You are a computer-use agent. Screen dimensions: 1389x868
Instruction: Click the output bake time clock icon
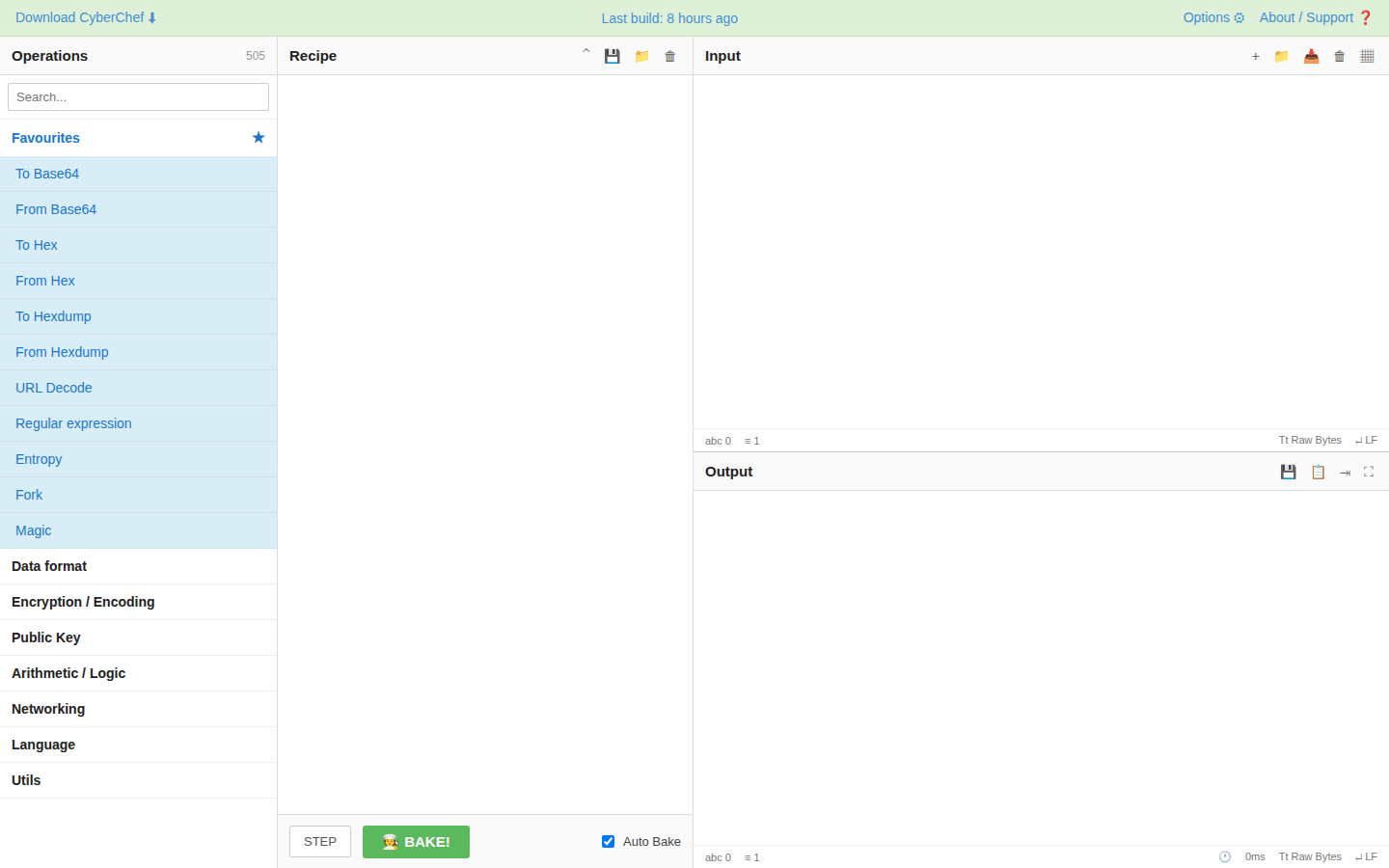[x=1225, y=856]
